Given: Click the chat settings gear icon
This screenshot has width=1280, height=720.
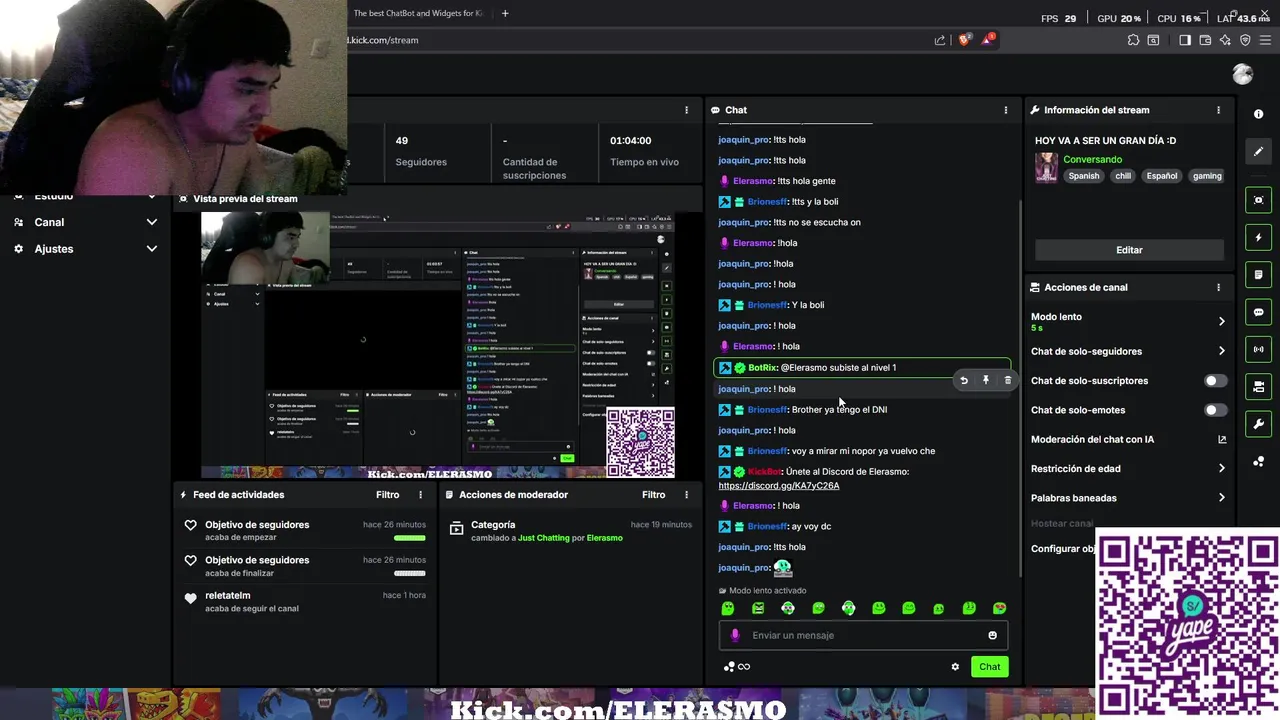Looking at the screenshot, I should point(955,667).
